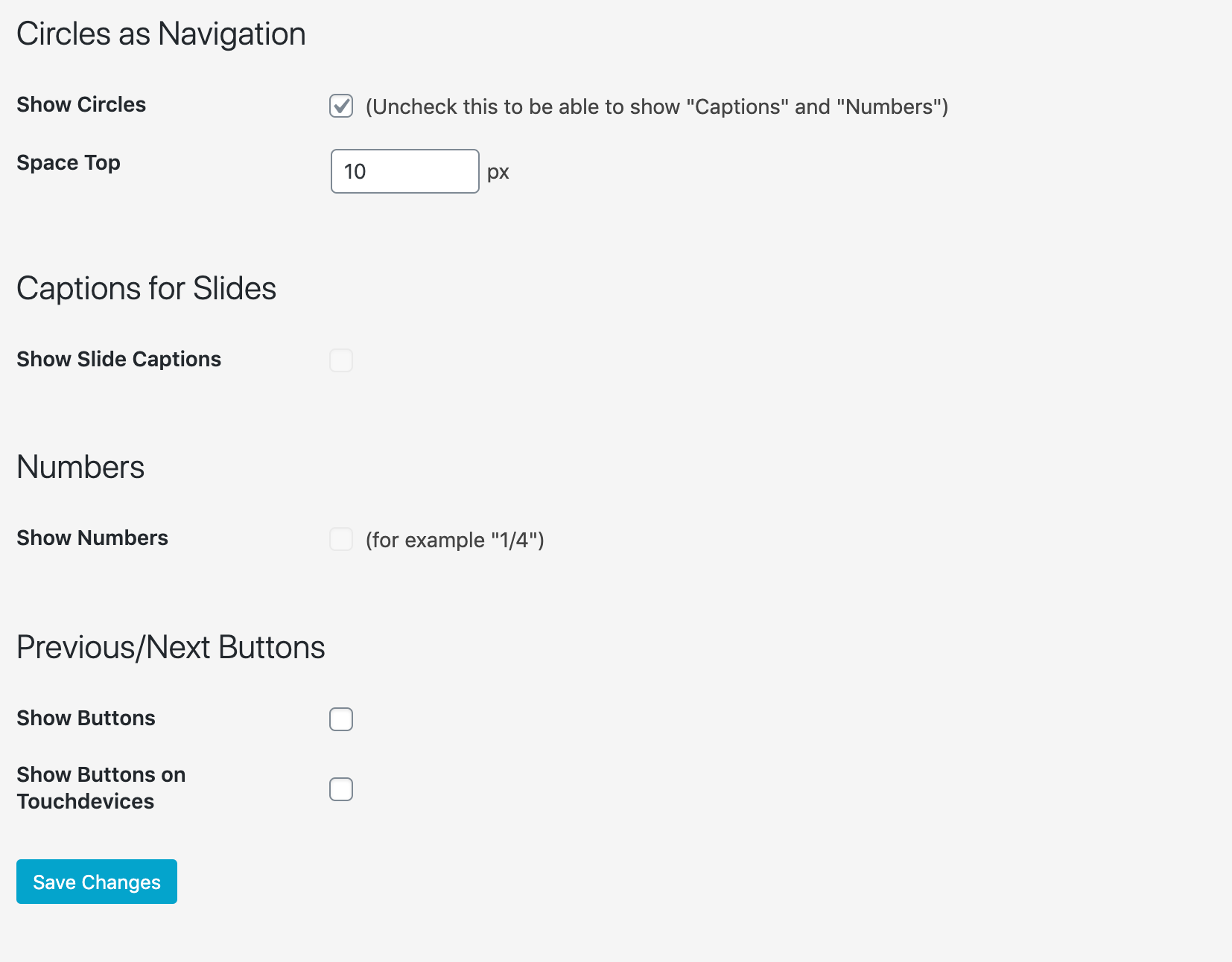Click the "Uncheck this to be able" hint text
Viewport: 1232px width, 962px height.
[656, 107]
